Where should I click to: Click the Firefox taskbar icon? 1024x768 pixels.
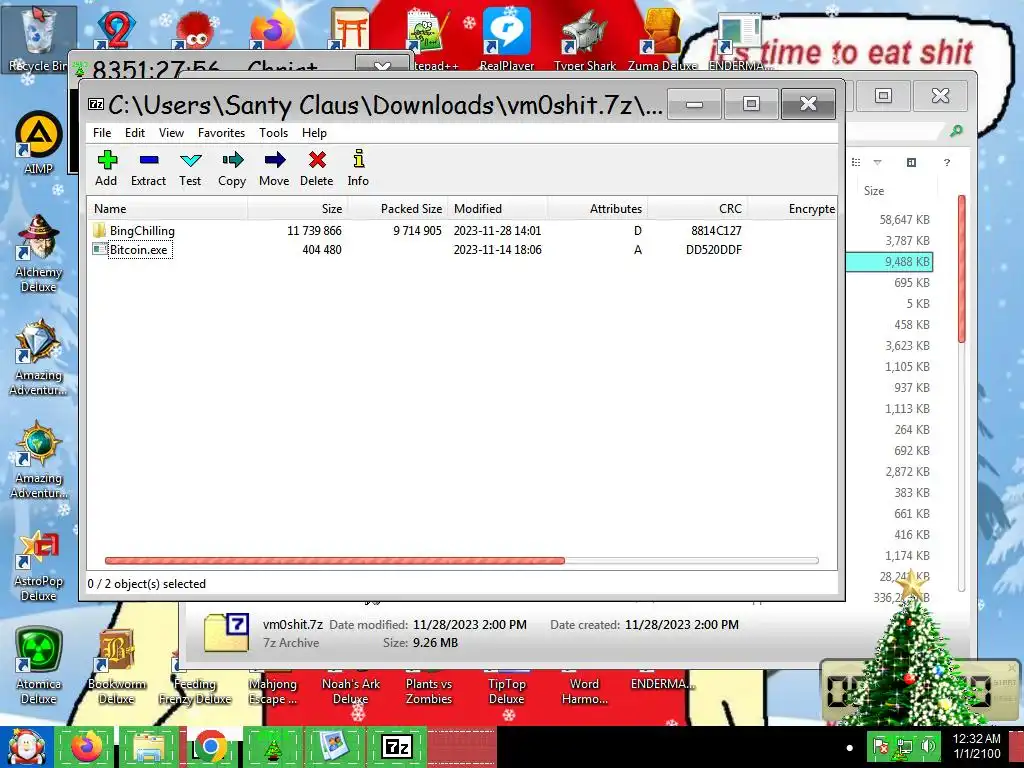point(86,747)
